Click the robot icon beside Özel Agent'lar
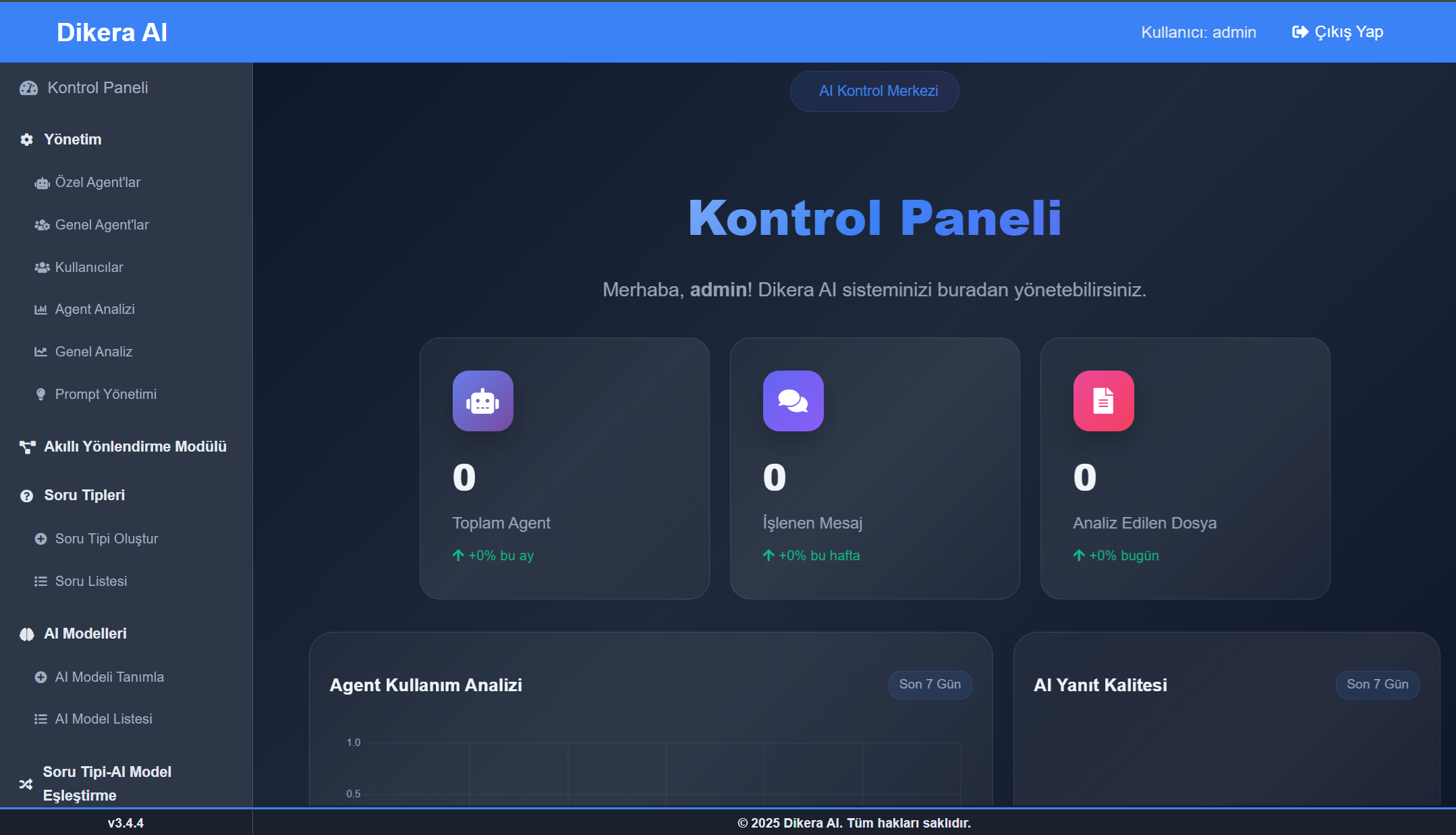 tap(42, 182)
